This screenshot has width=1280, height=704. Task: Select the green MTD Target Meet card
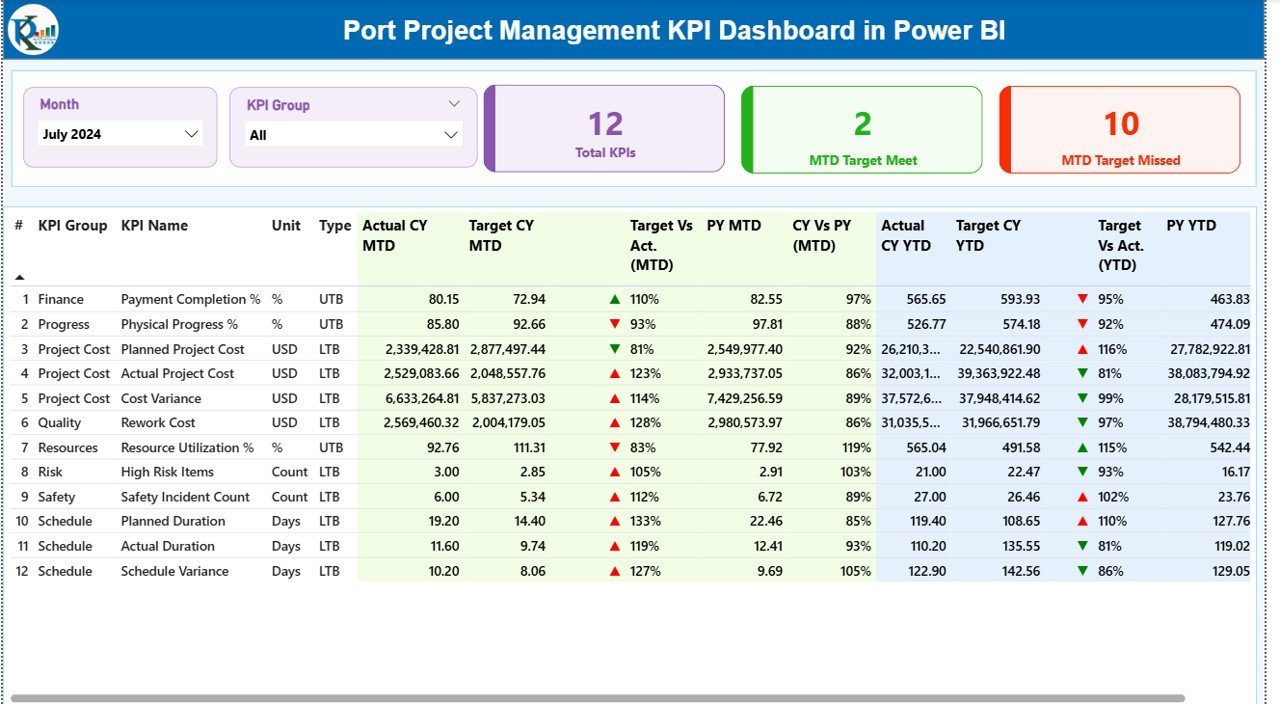click(861, 129)
